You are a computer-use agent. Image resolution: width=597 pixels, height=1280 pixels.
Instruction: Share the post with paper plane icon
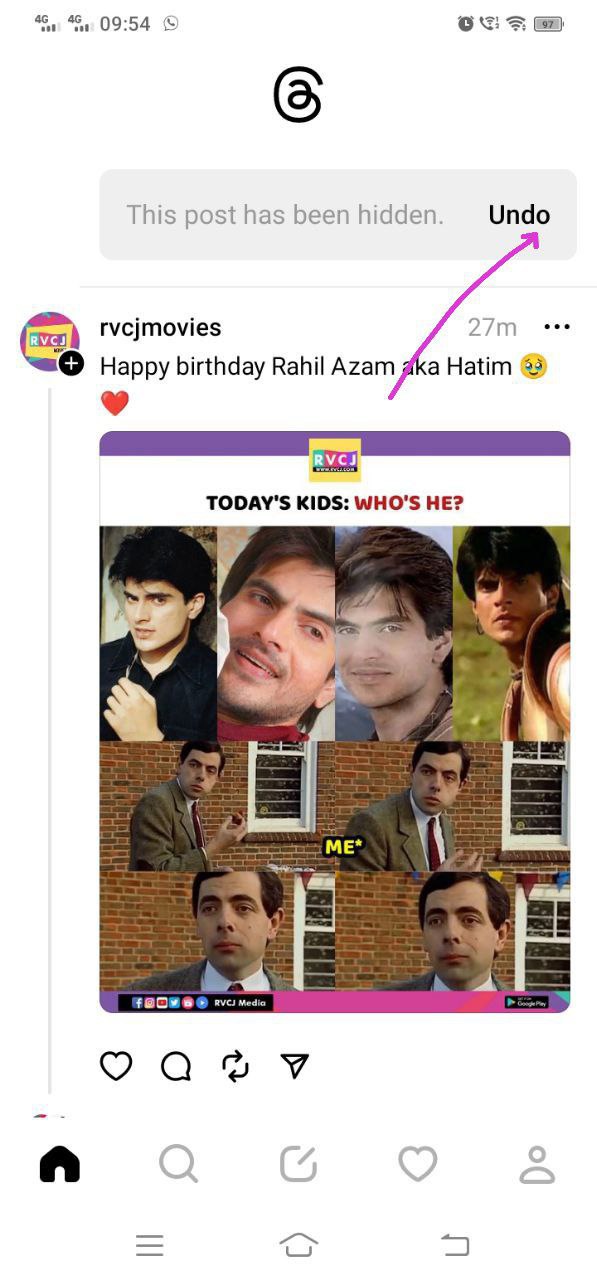pos(294,1067)
